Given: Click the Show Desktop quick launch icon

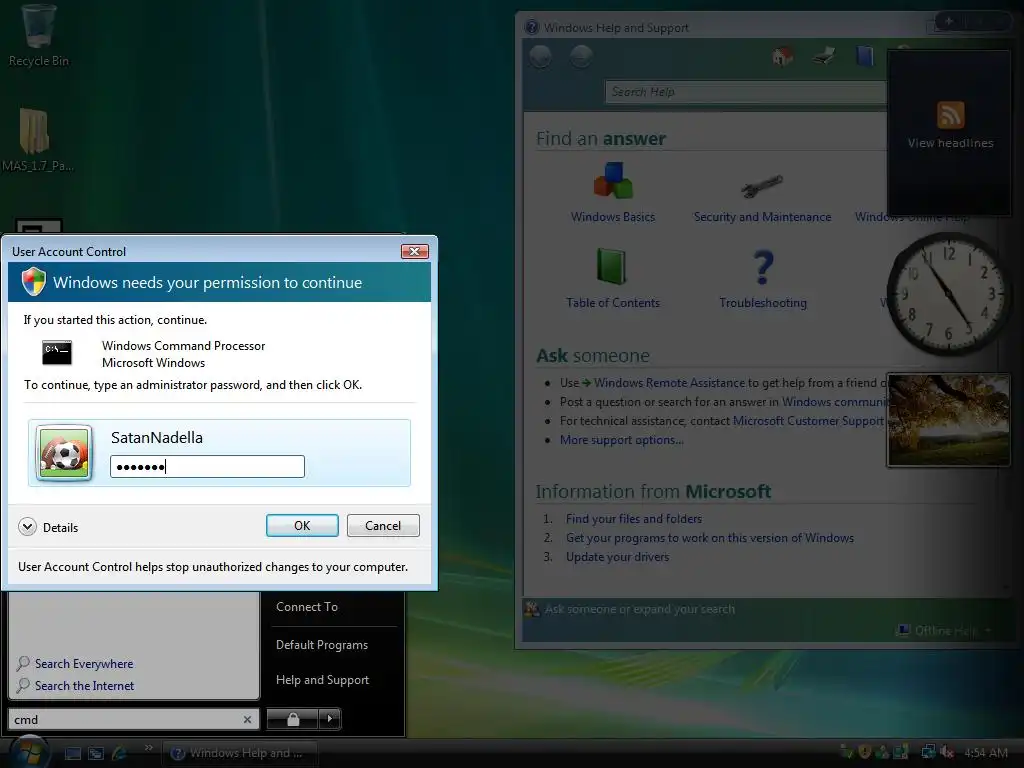Looking at the screenshot, I should [x=72, y=754].
